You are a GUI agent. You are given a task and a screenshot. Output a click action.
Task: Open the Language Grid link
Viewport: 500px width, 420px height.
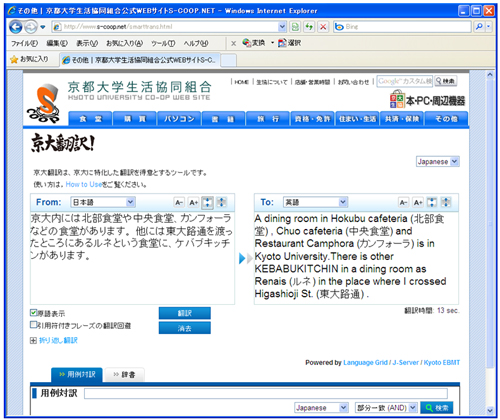(365, 363)
